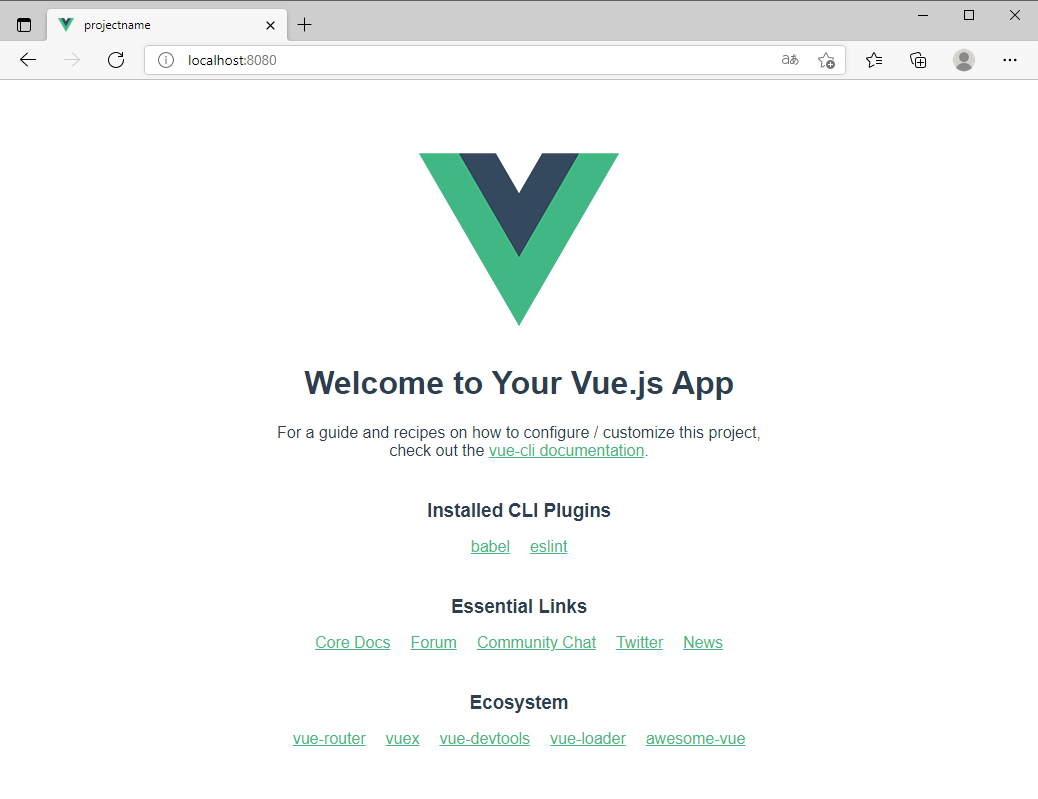The width and height of the screenshot is (1038, 799).
Task: Open the Favorites list icon
Action: pyautogui.click(x=874, y=60)
